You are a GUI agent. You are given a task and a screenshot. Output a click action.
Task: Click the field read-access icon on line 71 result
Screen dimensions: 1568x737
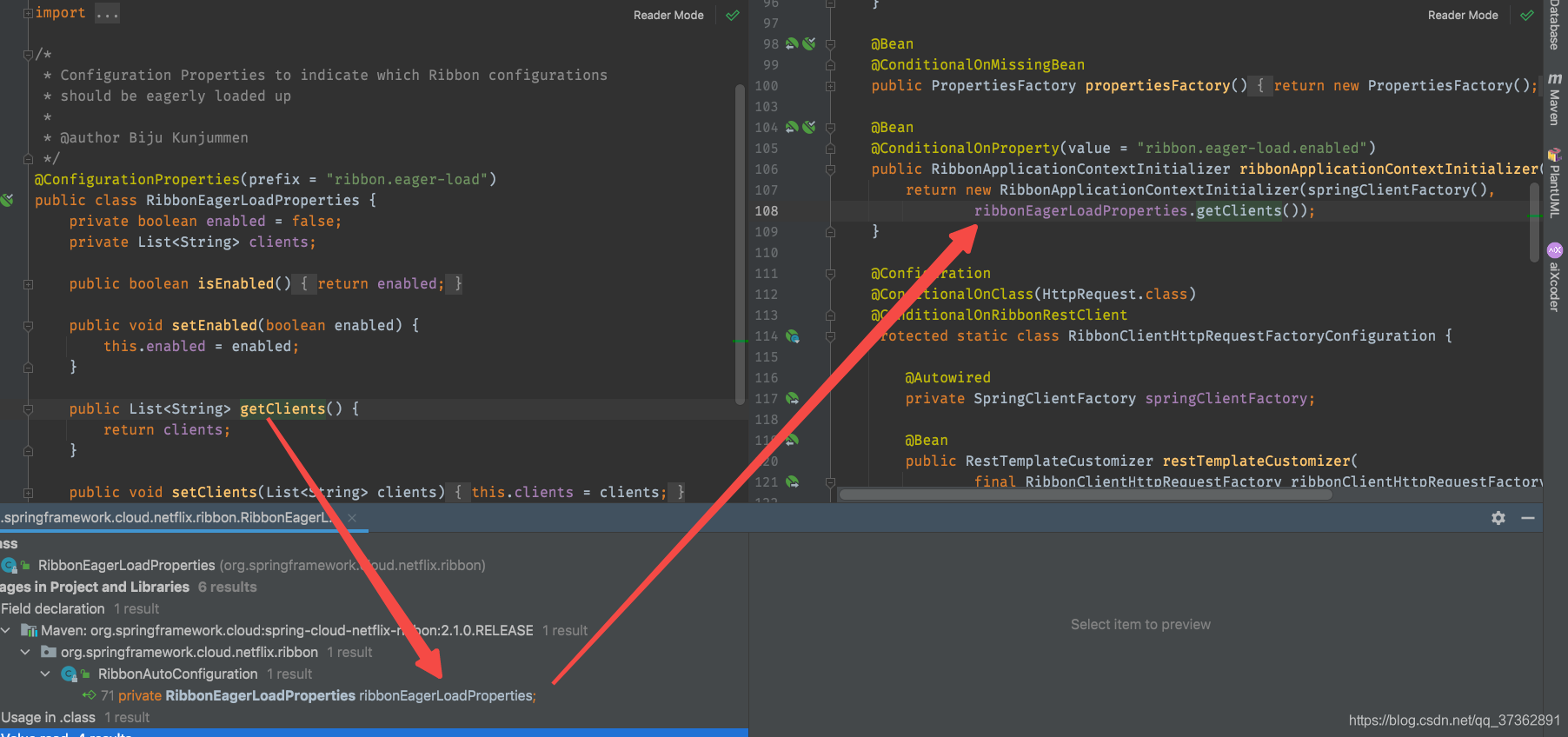pyautogui.click(x=89, y=695)
